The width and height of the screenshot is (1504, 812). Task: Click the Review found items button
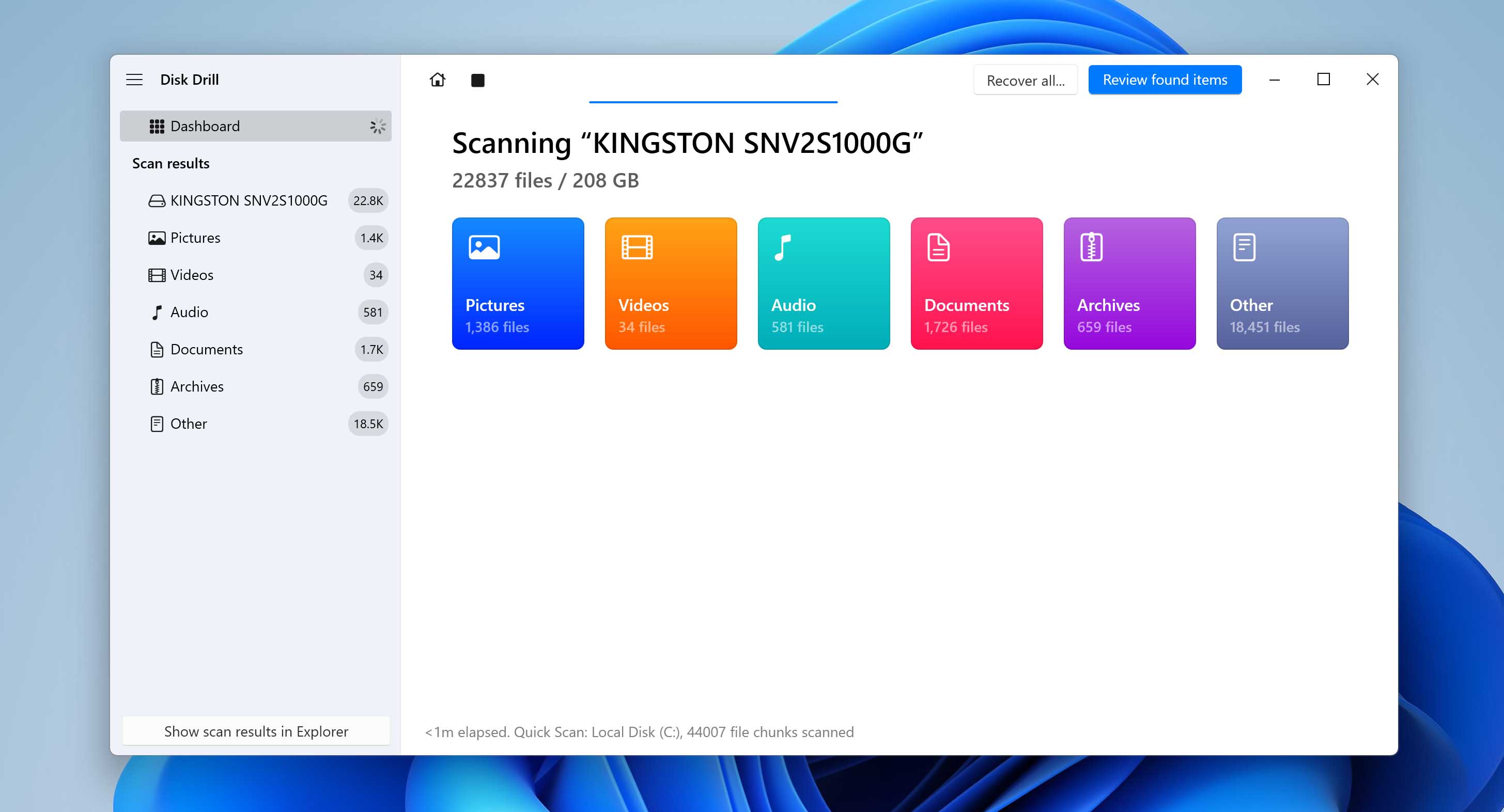[x=1165, y=80]
